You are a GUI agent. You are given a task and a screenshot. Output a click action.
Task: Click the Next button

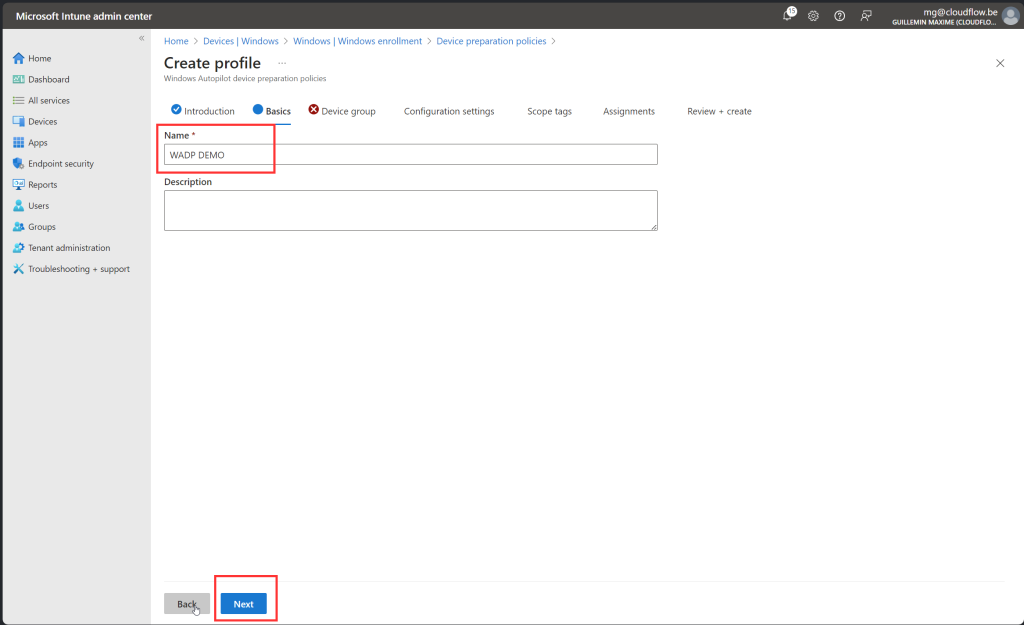[x=244, y=603]
